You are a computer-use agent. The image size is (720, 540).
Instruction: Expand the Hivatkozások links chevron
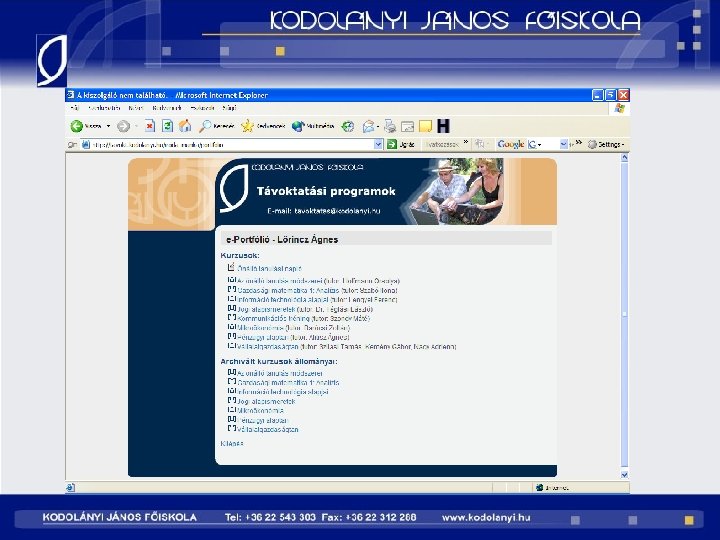point(466,142)
